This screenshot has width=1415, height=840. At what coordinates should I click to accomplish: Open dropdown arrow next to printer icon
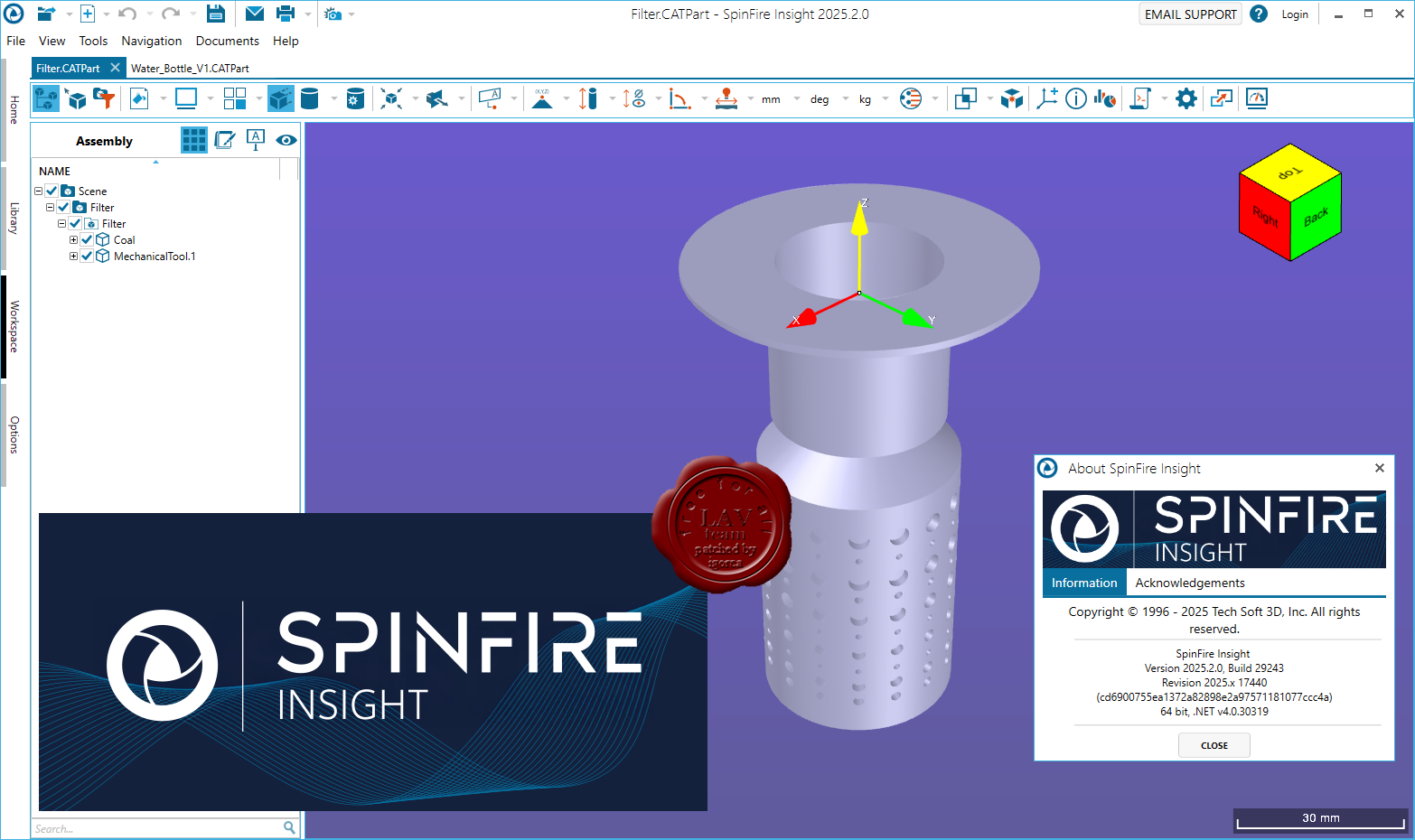(x=307, y=14)
